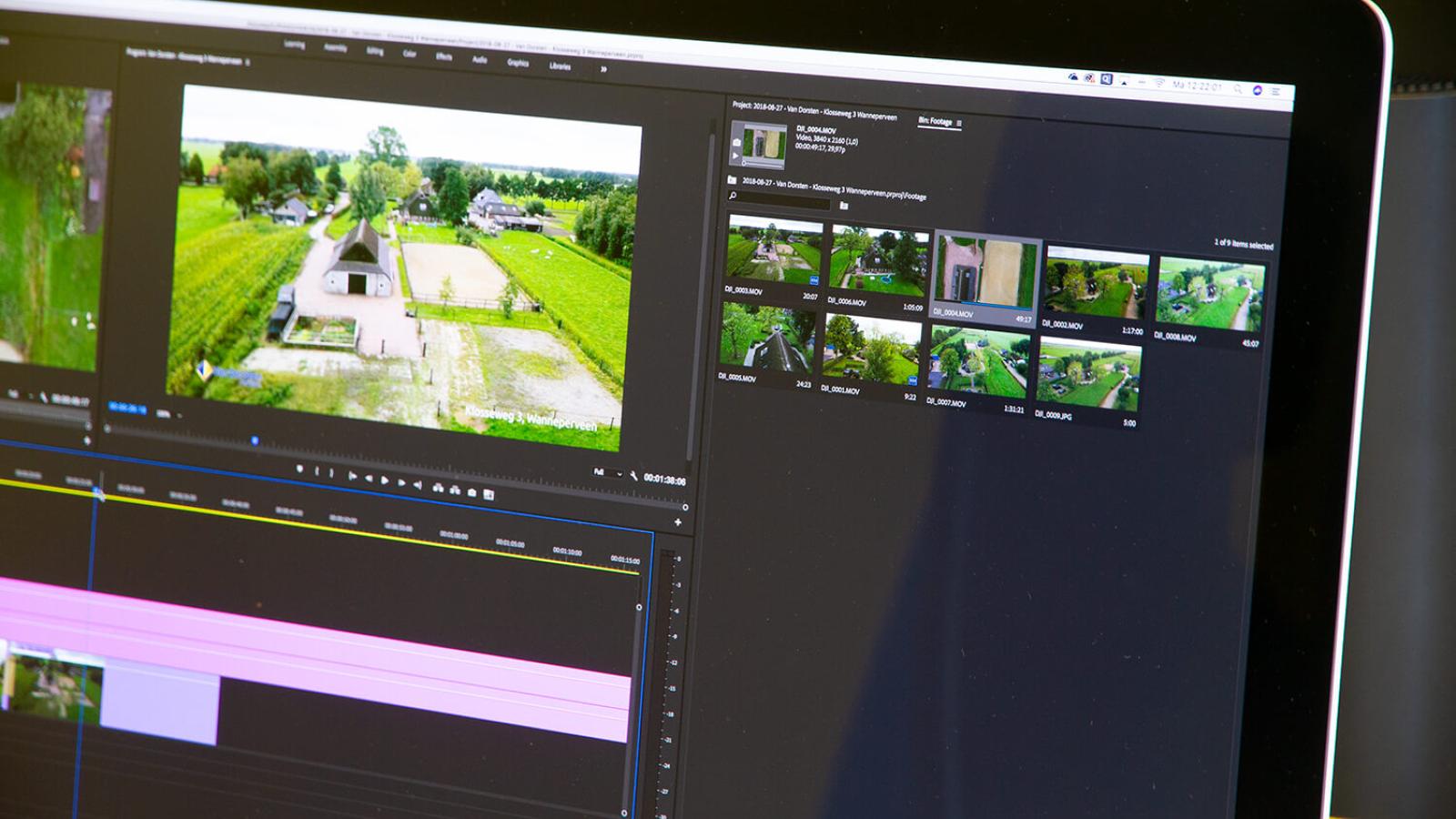
Task: Click the Program Monitor playhead on scrub bar
Action: point(255,440)
